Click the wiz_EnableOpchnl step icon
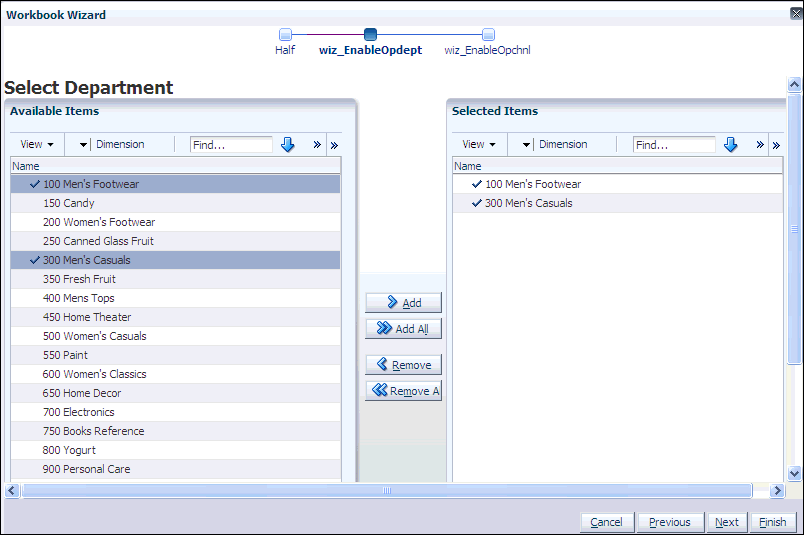The height and width of the screenshot is (535, 804). coord(489,34)
